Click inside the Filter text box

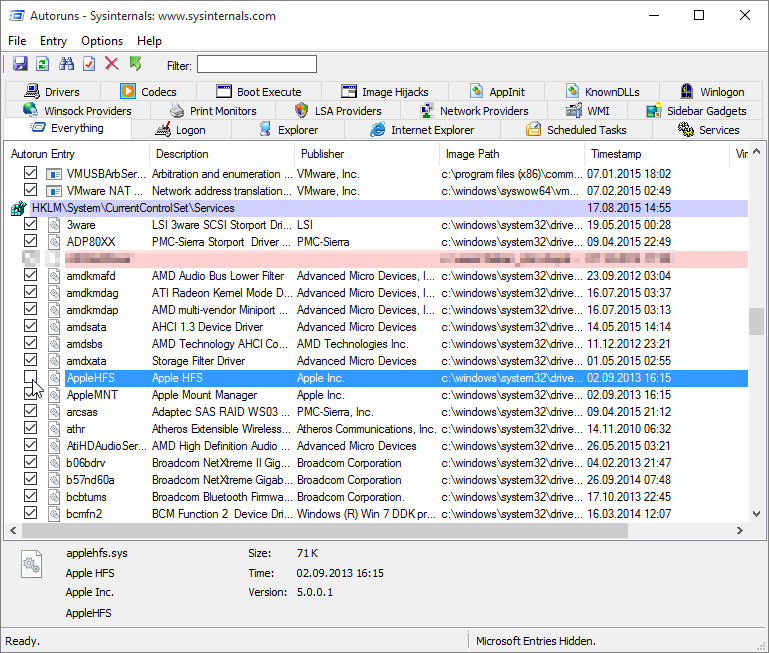tap(256, 65)
